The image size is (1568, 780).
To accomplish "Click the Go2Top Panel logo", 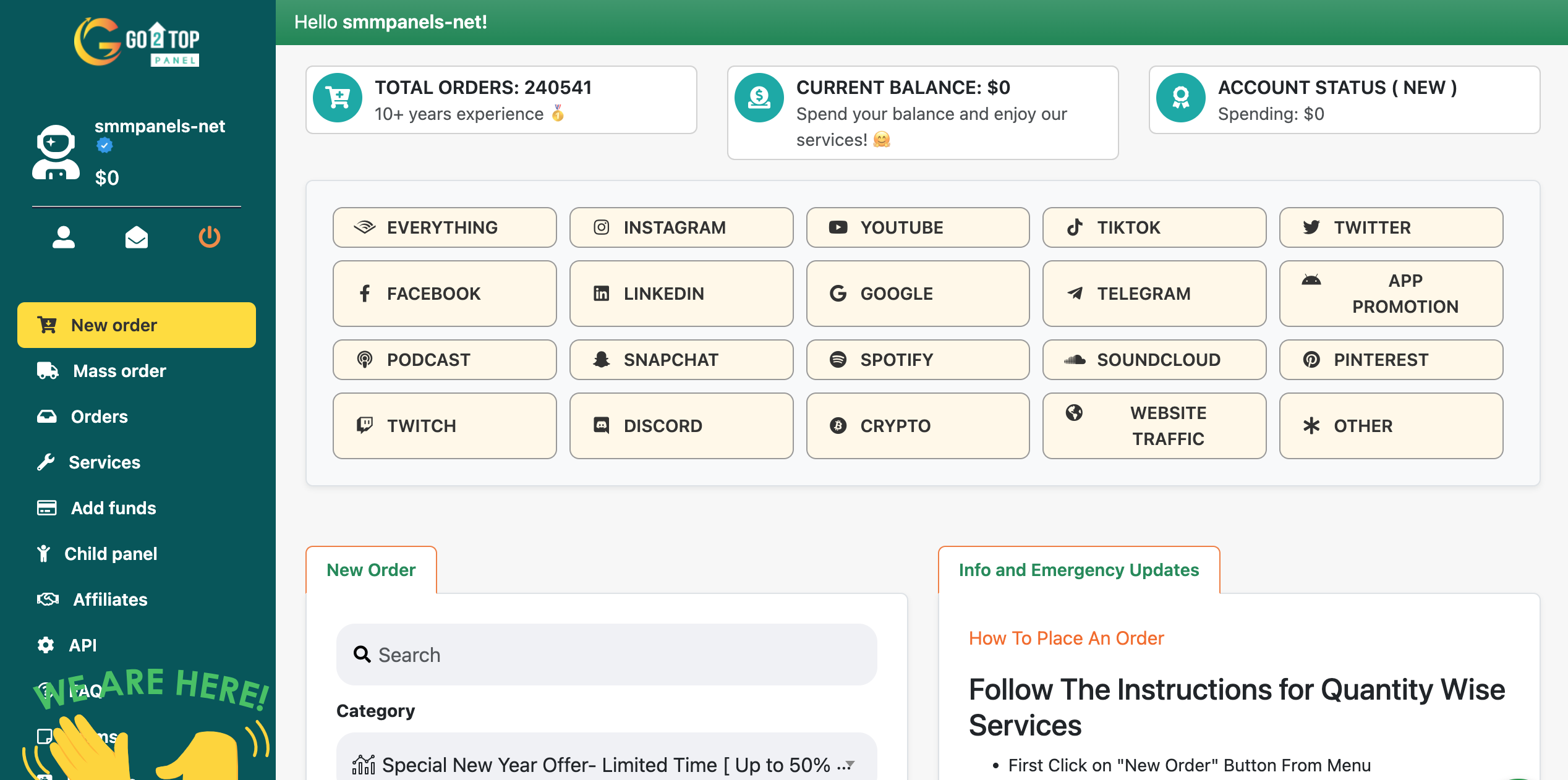I will click(137, 42).
